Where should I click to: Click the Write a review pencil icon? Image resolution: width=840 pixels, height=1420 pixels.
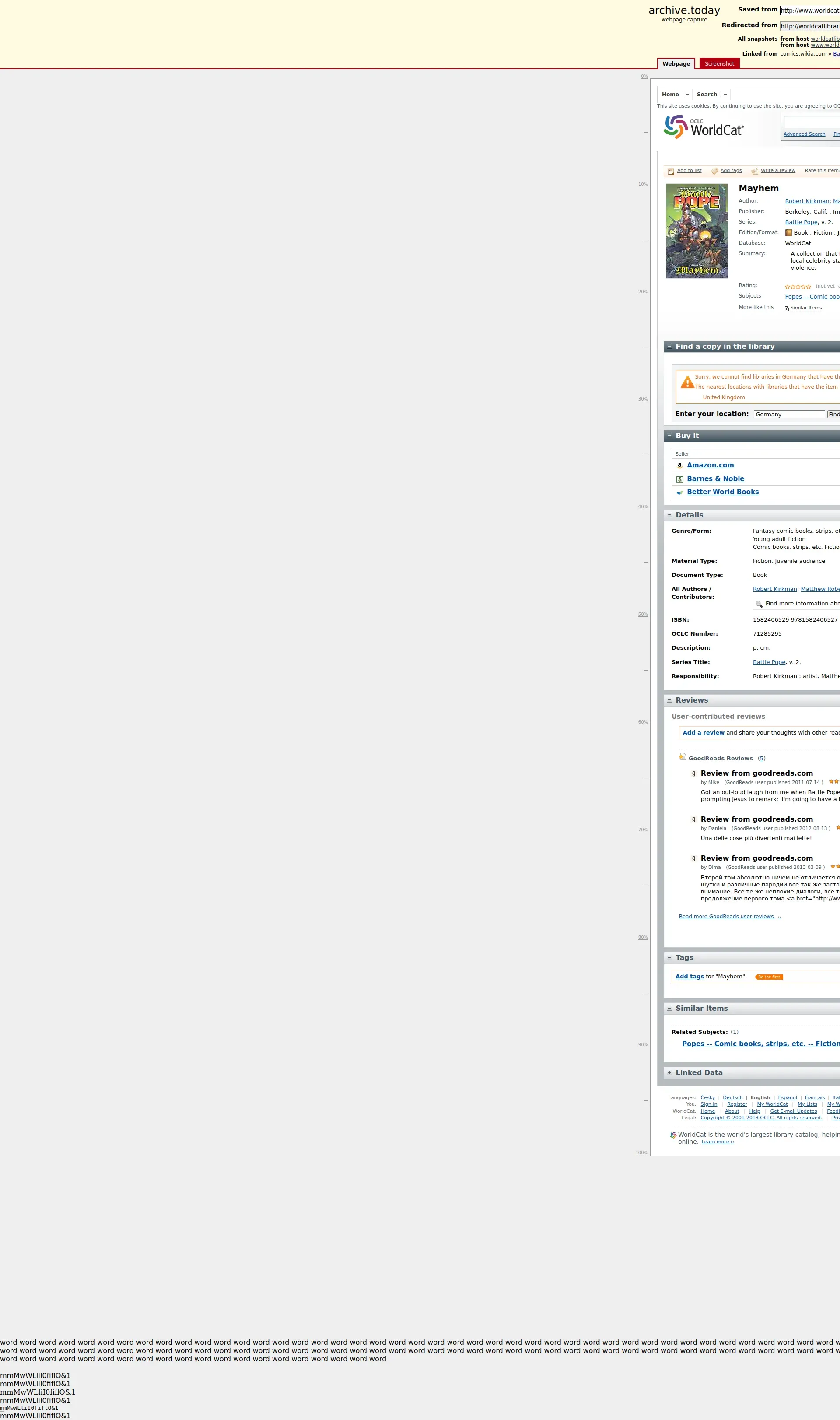pos(755,171)
